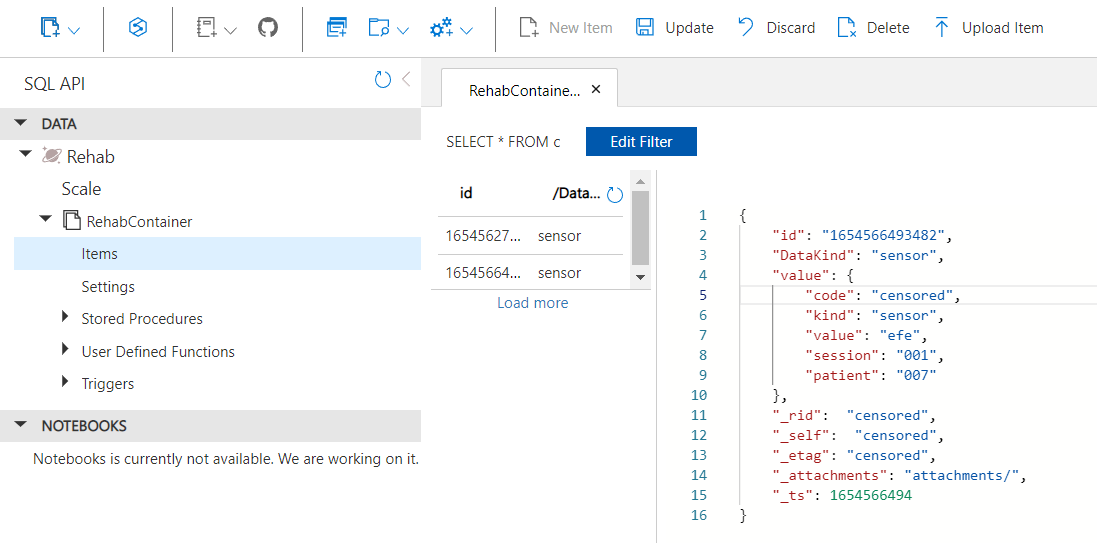The height and width of the screenshot is (543, 1097).
Task: Select Items under RehabContainer
Action: [x=217, y=253]
